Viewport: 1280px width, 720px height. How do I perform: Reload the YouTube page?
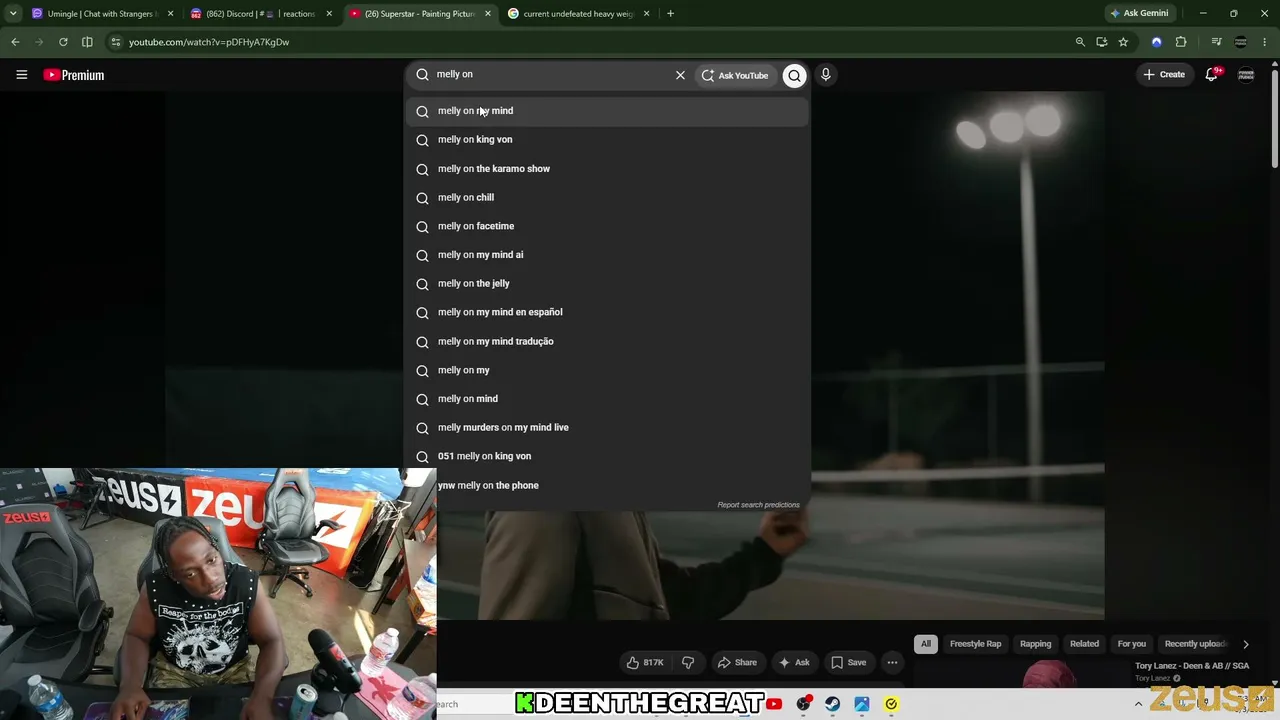63,42
